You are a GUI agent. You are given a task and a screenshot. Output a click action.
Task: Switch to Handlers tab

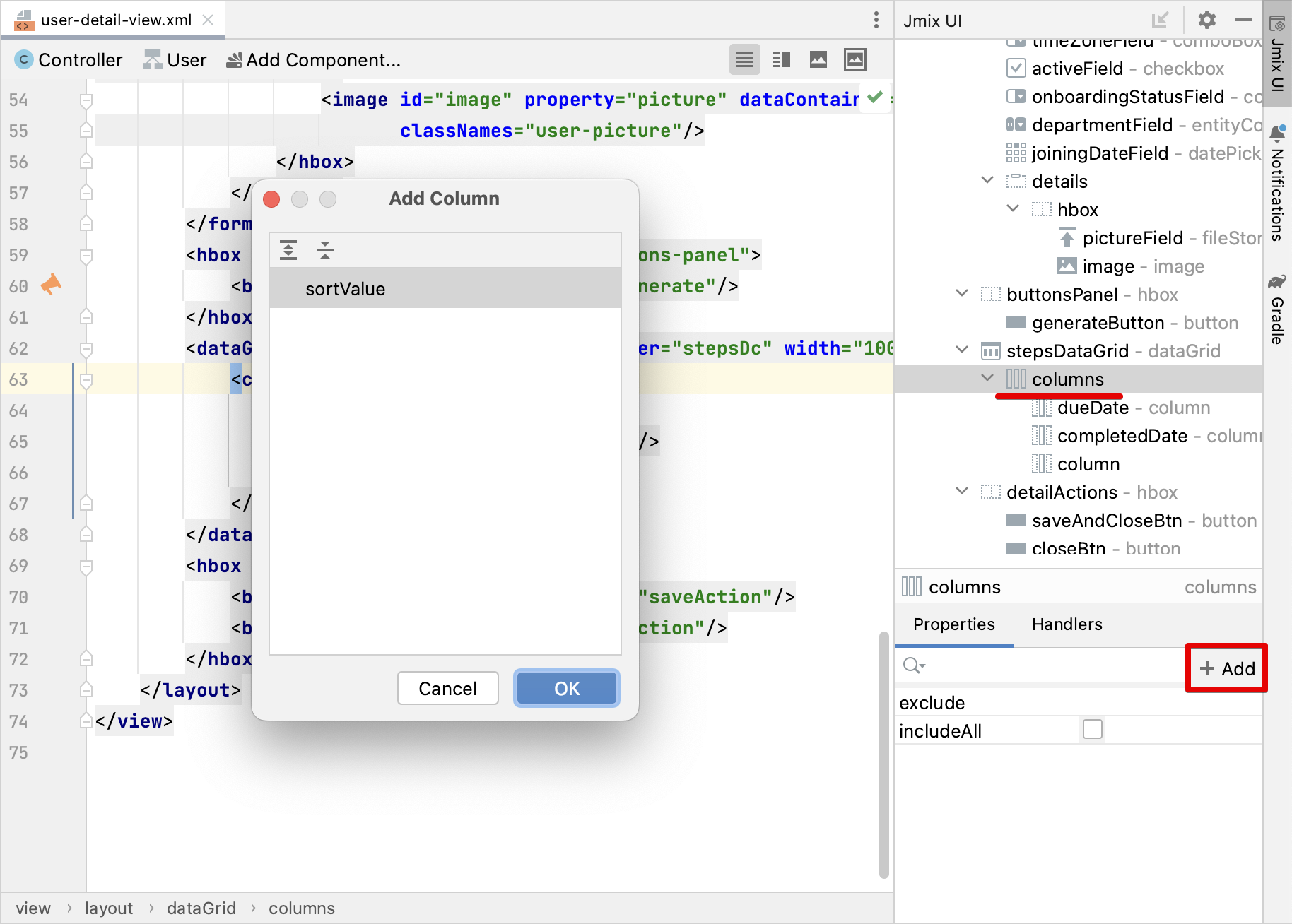tap(1067, 624)
